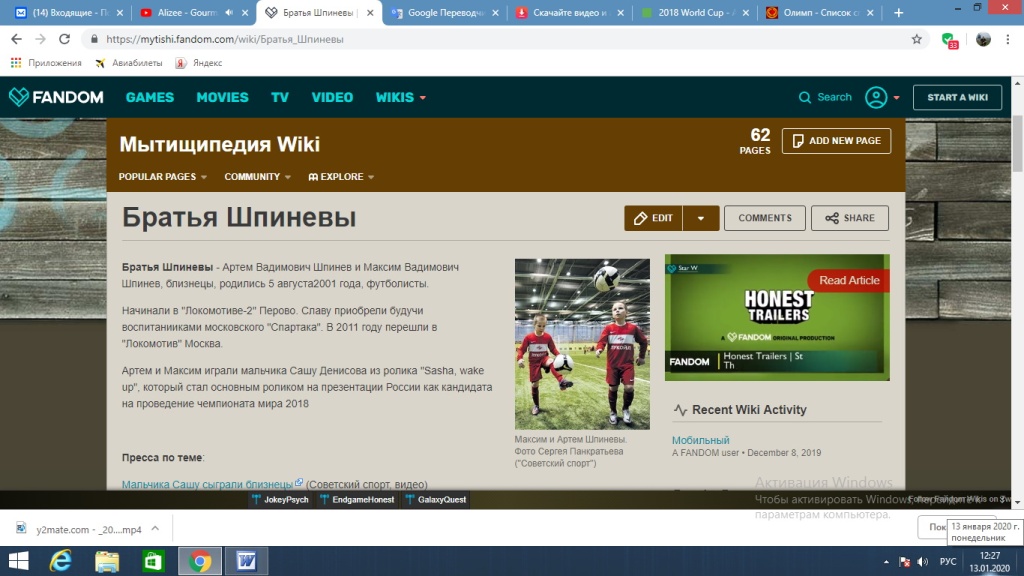The image size is (1024, 576).
Task: Click the Chrome forward arrow
Action: (40, 39)
